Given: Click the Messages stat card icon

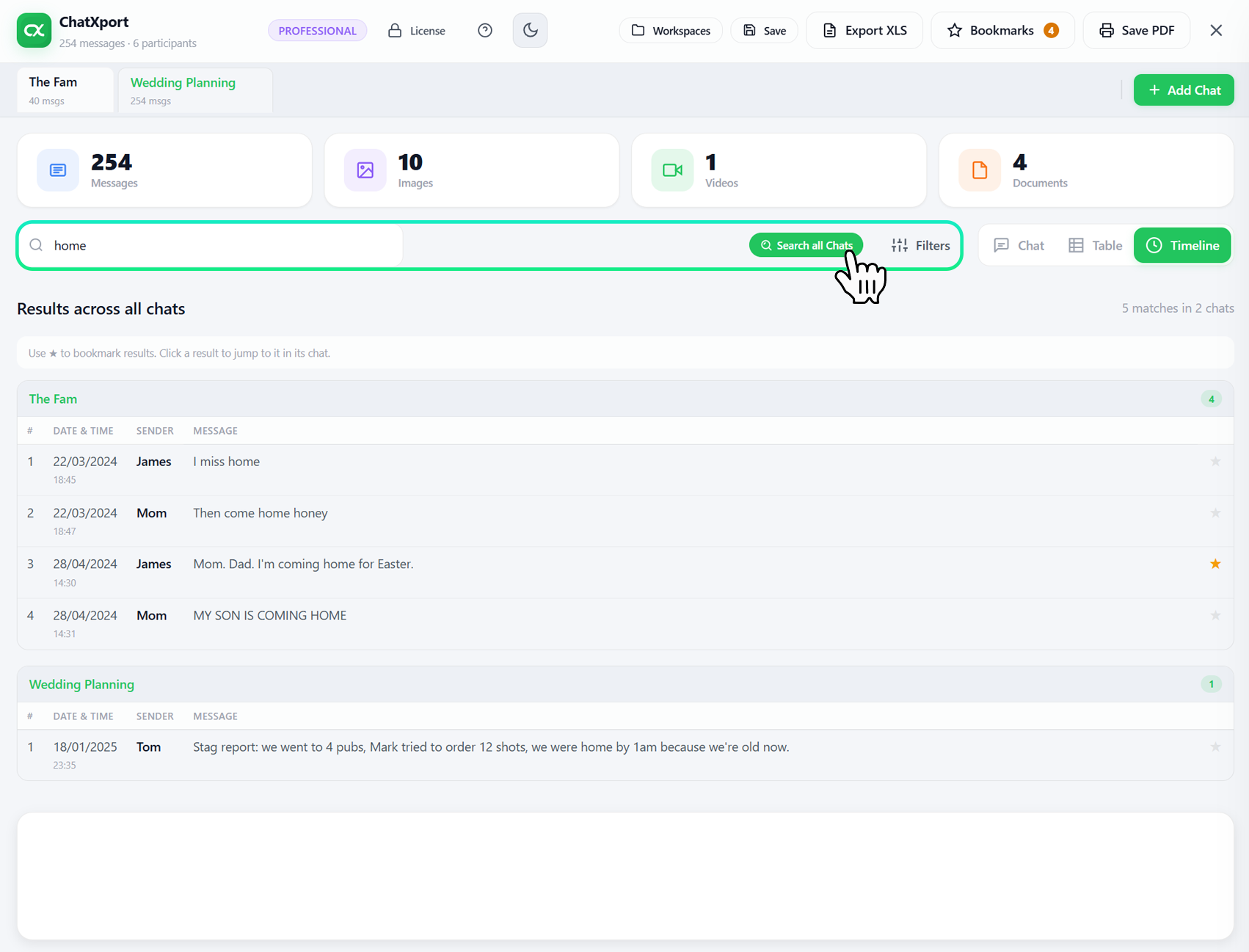Looking at the screenshot, I should tap(58, 170).
